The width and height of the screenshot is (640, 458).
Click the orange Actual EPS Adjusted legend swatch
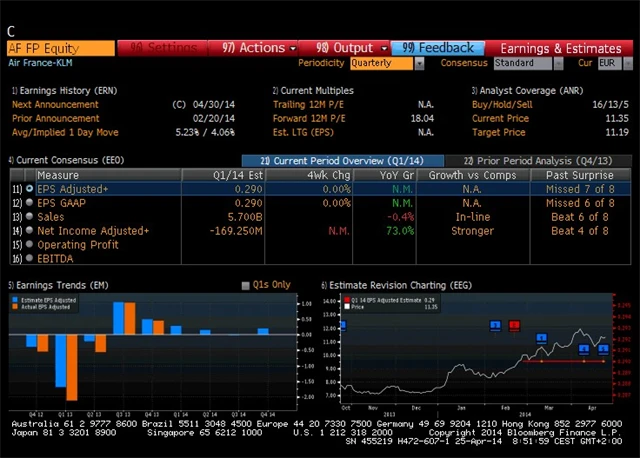tap(15, 307)
